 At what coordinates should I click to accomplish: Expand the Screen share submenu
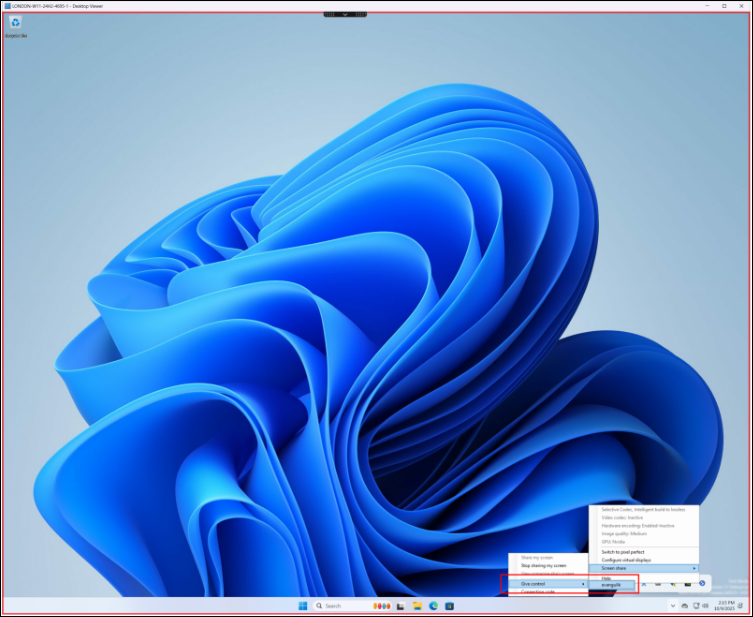pyautogui.click(x=643, y=568)
